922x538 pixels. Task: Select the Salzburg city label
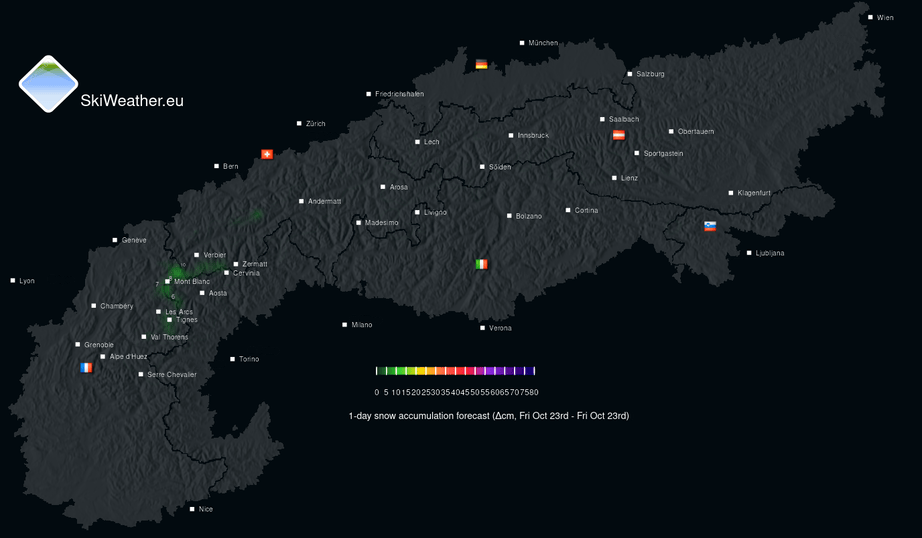[x=650, y=74]
